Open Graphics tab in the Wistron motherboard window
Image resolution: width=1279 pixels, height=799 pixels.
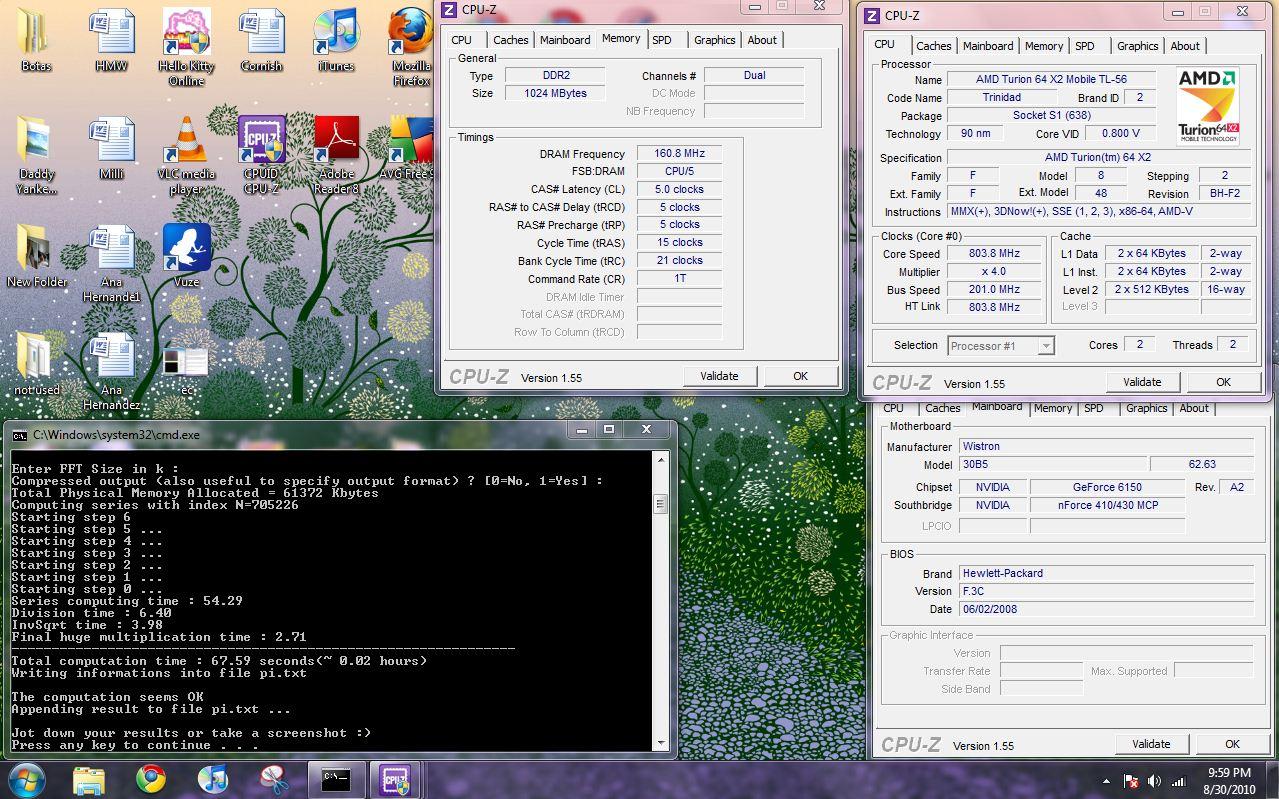1147,408
